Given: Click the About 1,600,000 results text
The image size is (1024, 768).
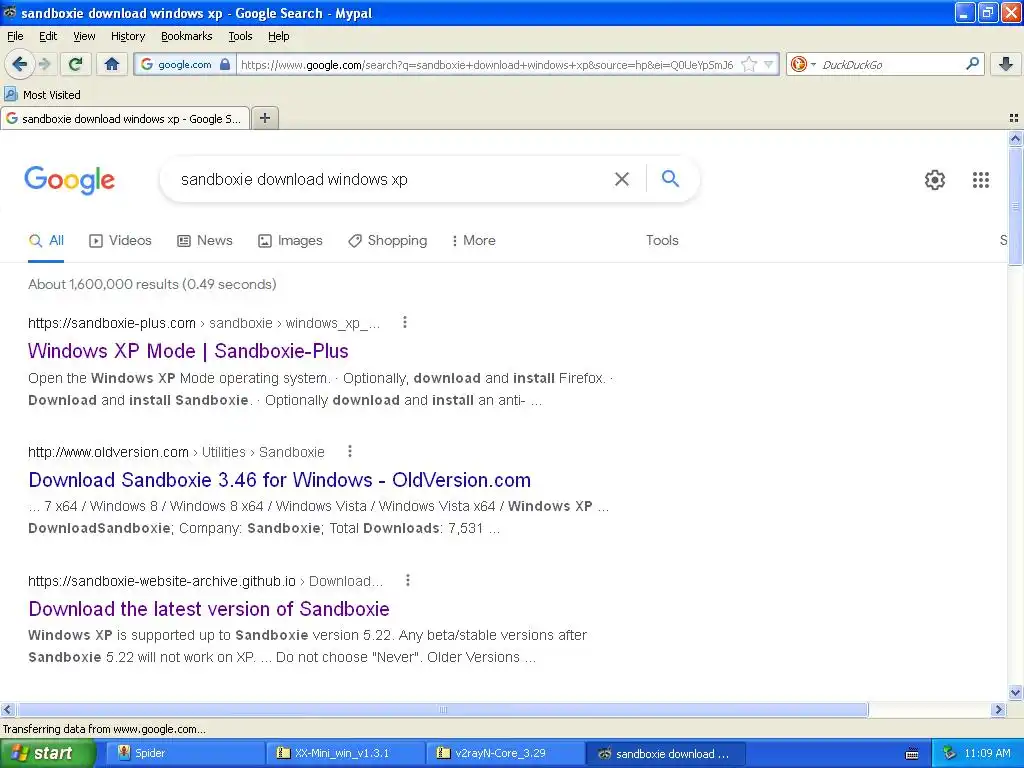Looking at the screenshot, I should pos(152,284).
